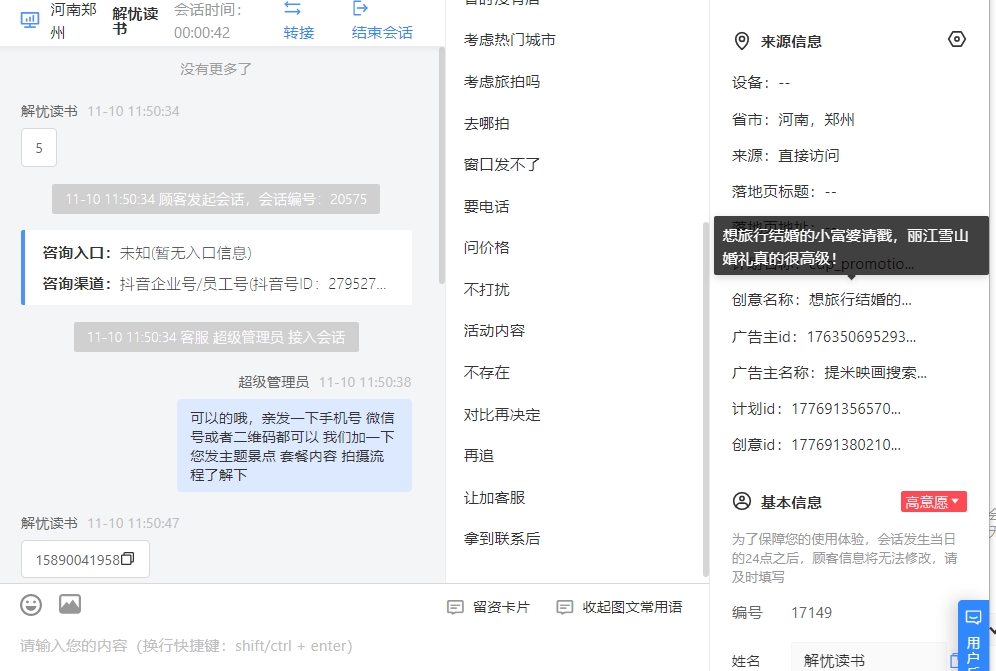
Task: Click the 会话编号 20575 system notice
Action: [216, 199]
